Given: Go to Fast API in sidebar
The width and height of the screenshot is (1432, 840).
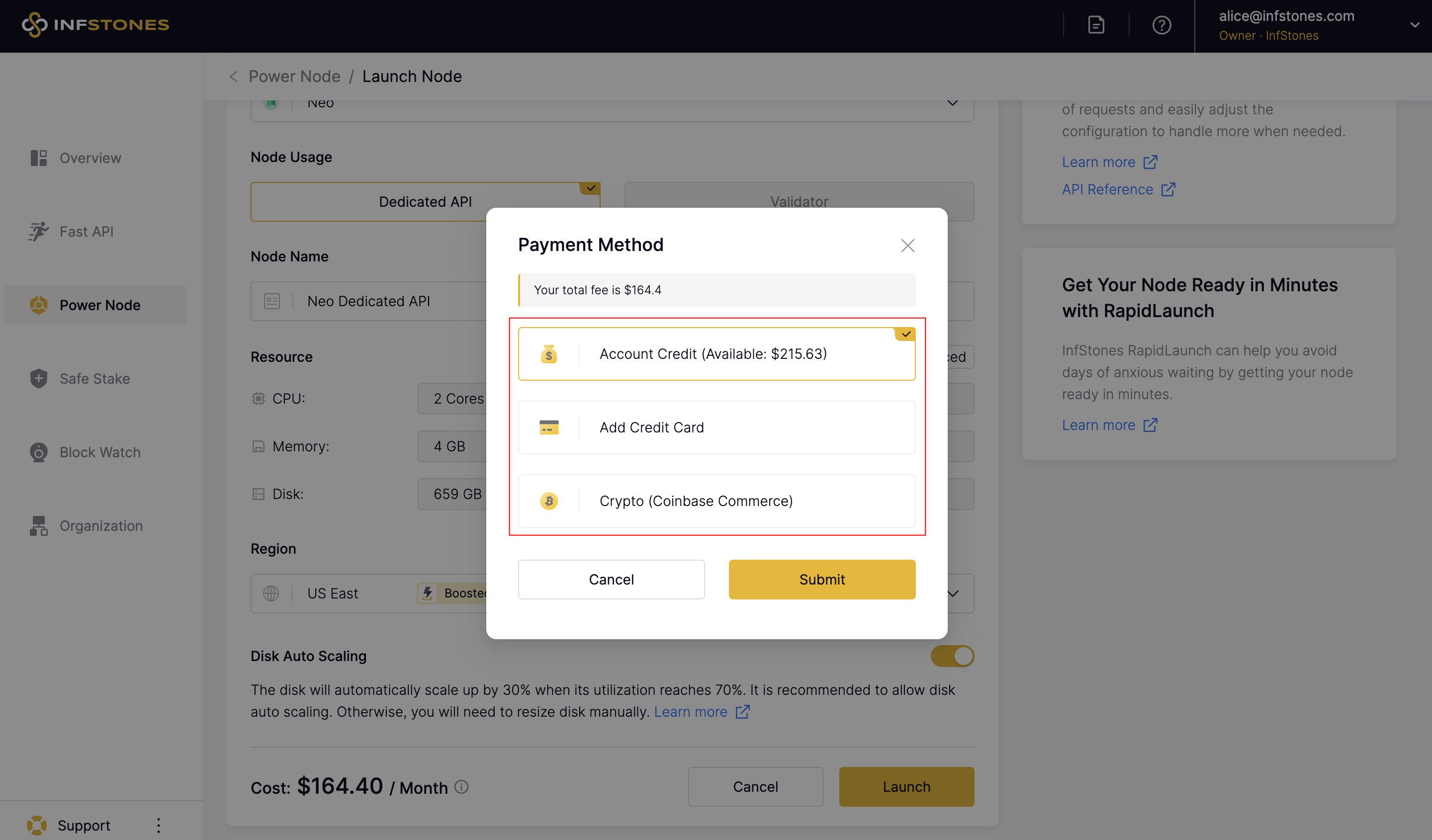Looking at the screenshot, I should 87,232.
